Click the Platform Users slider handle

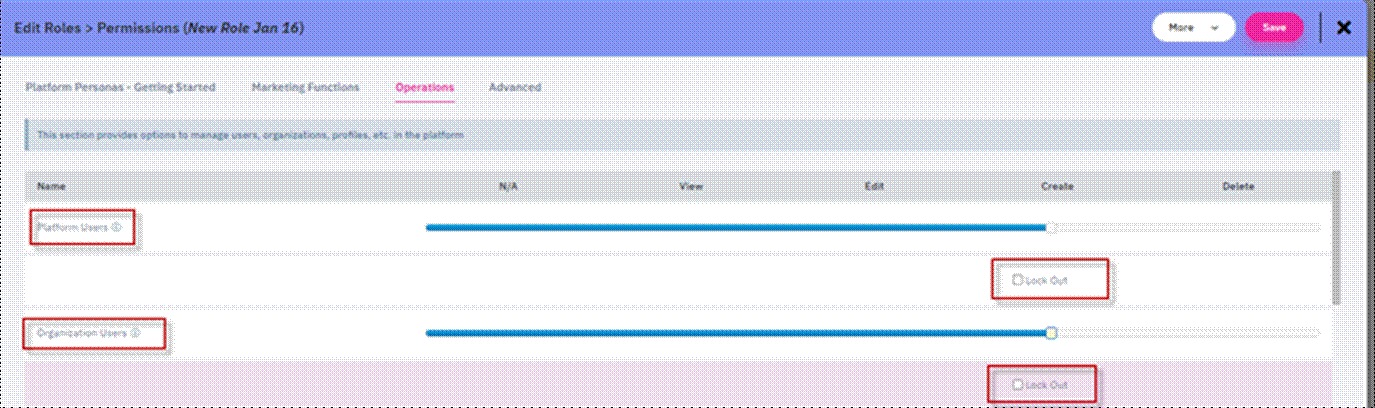pos(1050,228)
